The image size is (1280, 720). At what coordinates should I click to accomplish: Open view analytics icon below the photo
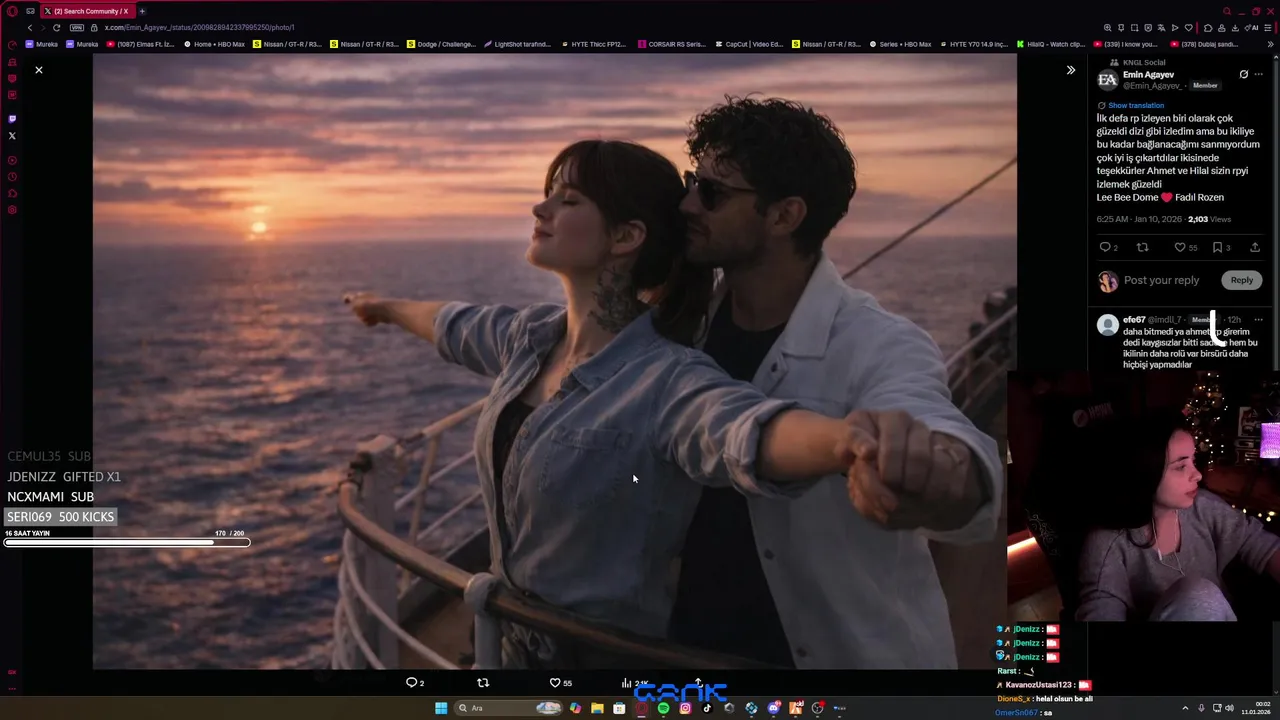626,683
